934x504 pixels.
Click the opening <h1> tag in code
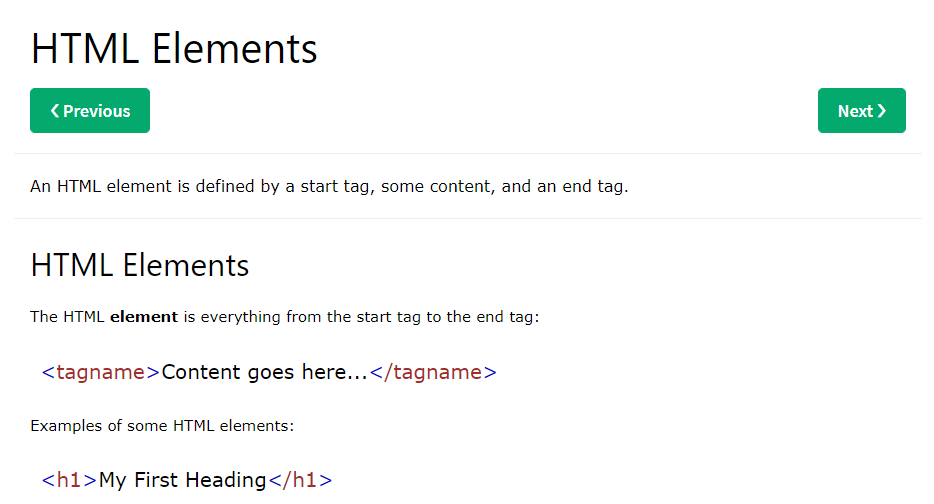click(69, 480)
